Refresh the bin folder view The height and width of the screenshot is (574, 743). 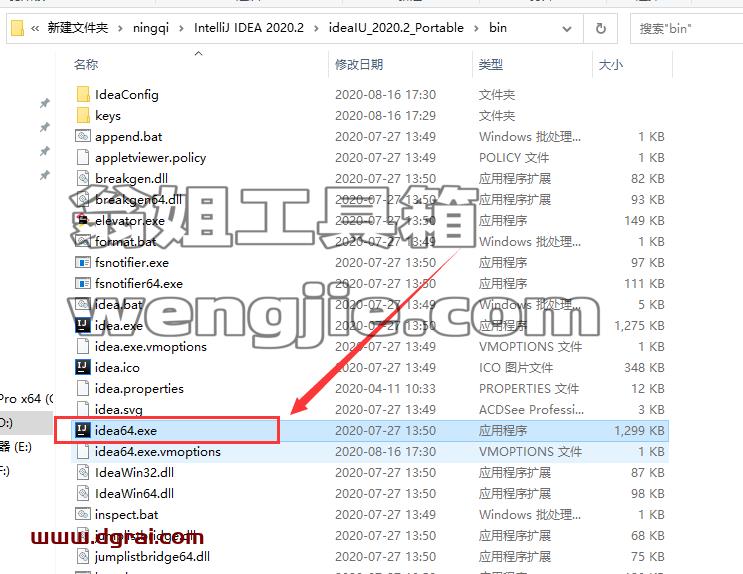600,28
